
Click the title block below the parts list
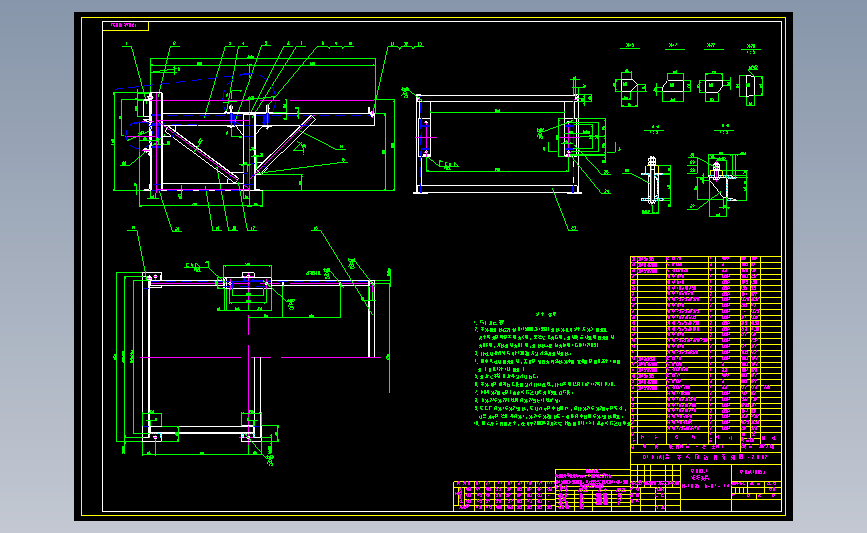[x=706, y=481]
